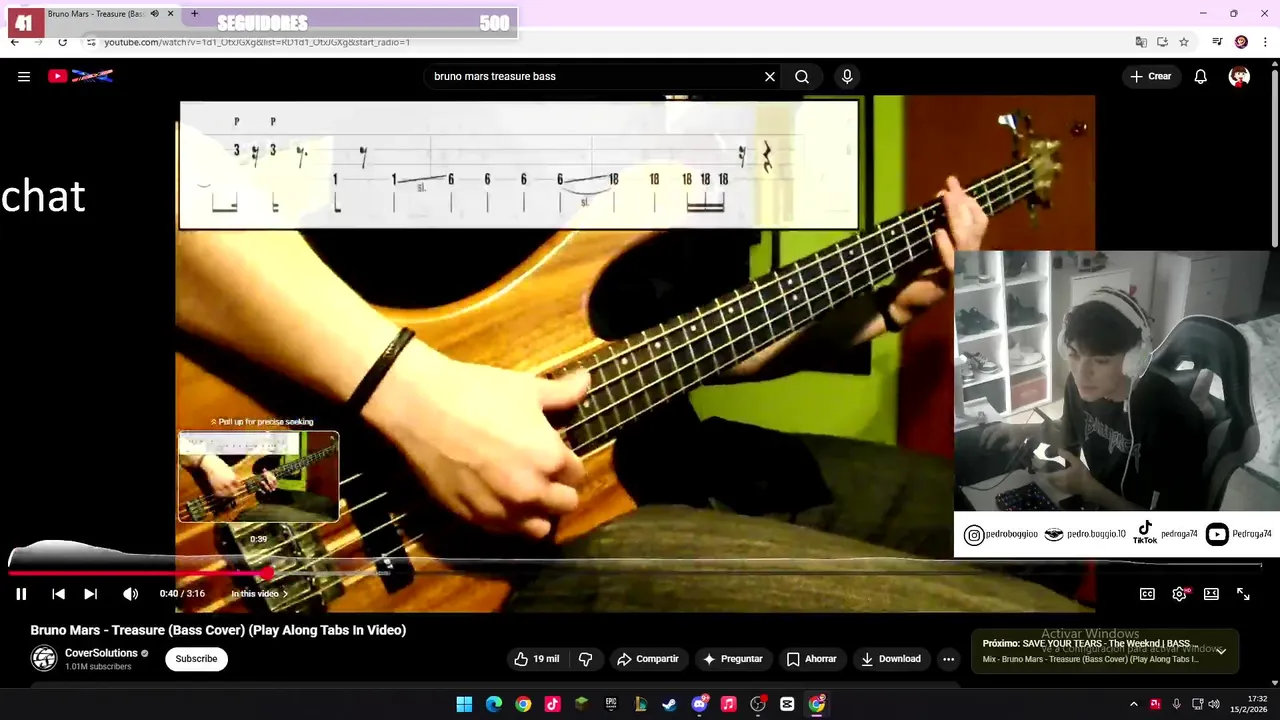Click the Preguntar button

(x=733, y=659)
